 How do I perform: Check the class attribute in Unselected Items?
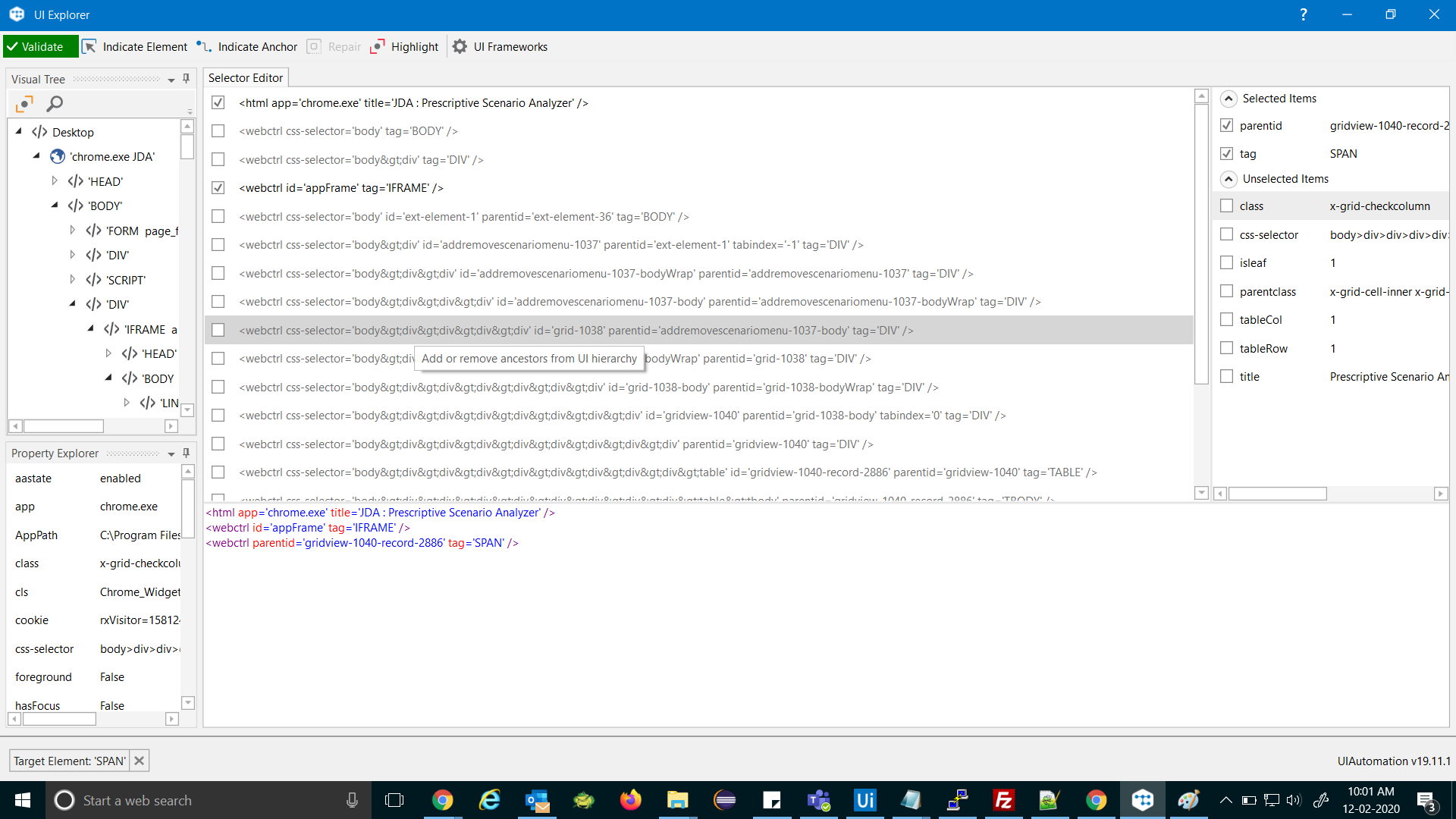coord(1226,206)
